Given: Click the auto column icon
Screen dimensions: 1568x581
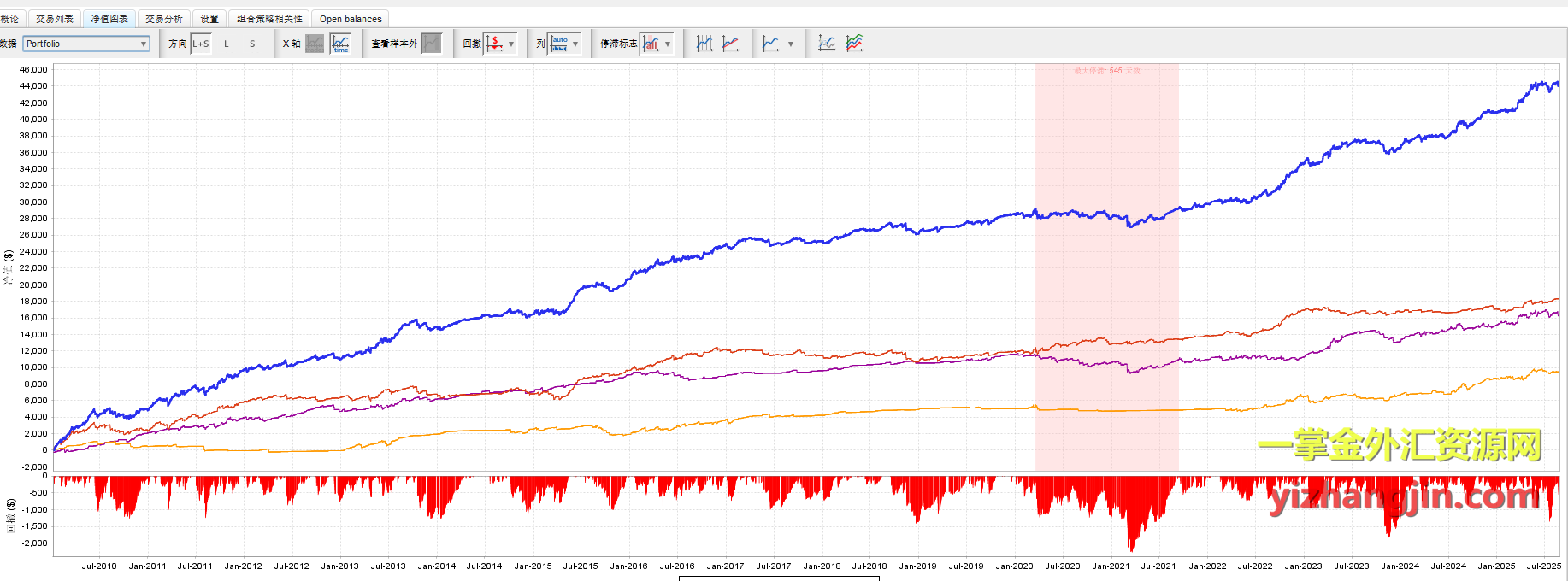Looking at the screenshot, I should (x=559, y=44).
